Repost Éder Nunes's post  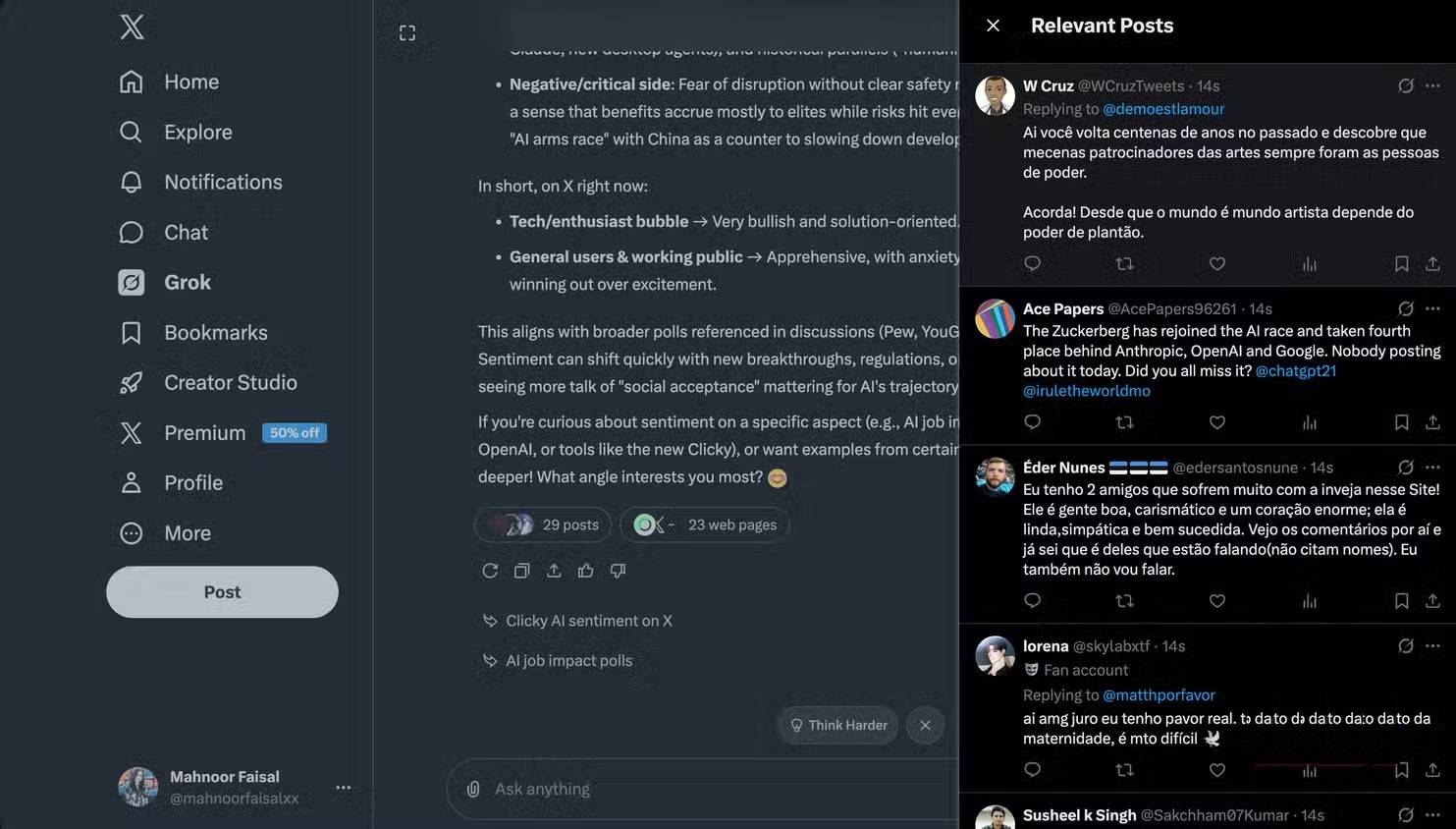(x=1125, y=601)
